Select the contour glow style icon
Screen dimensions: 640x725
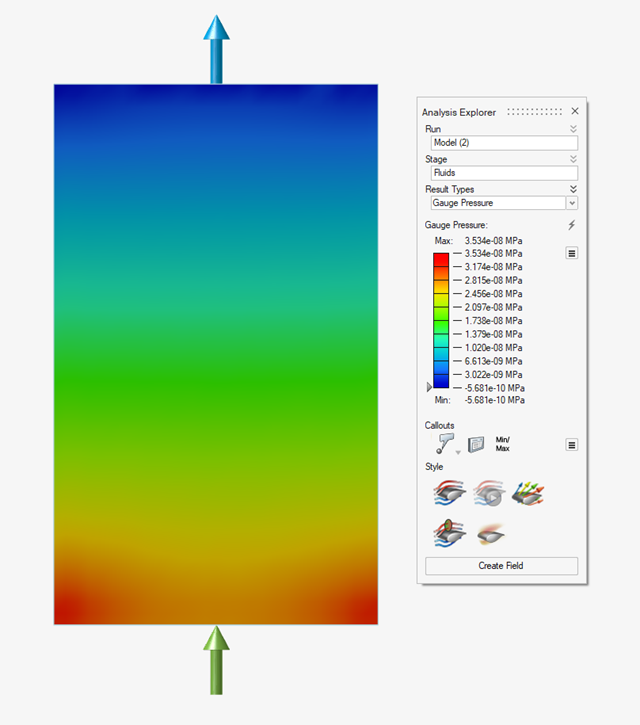488,533
